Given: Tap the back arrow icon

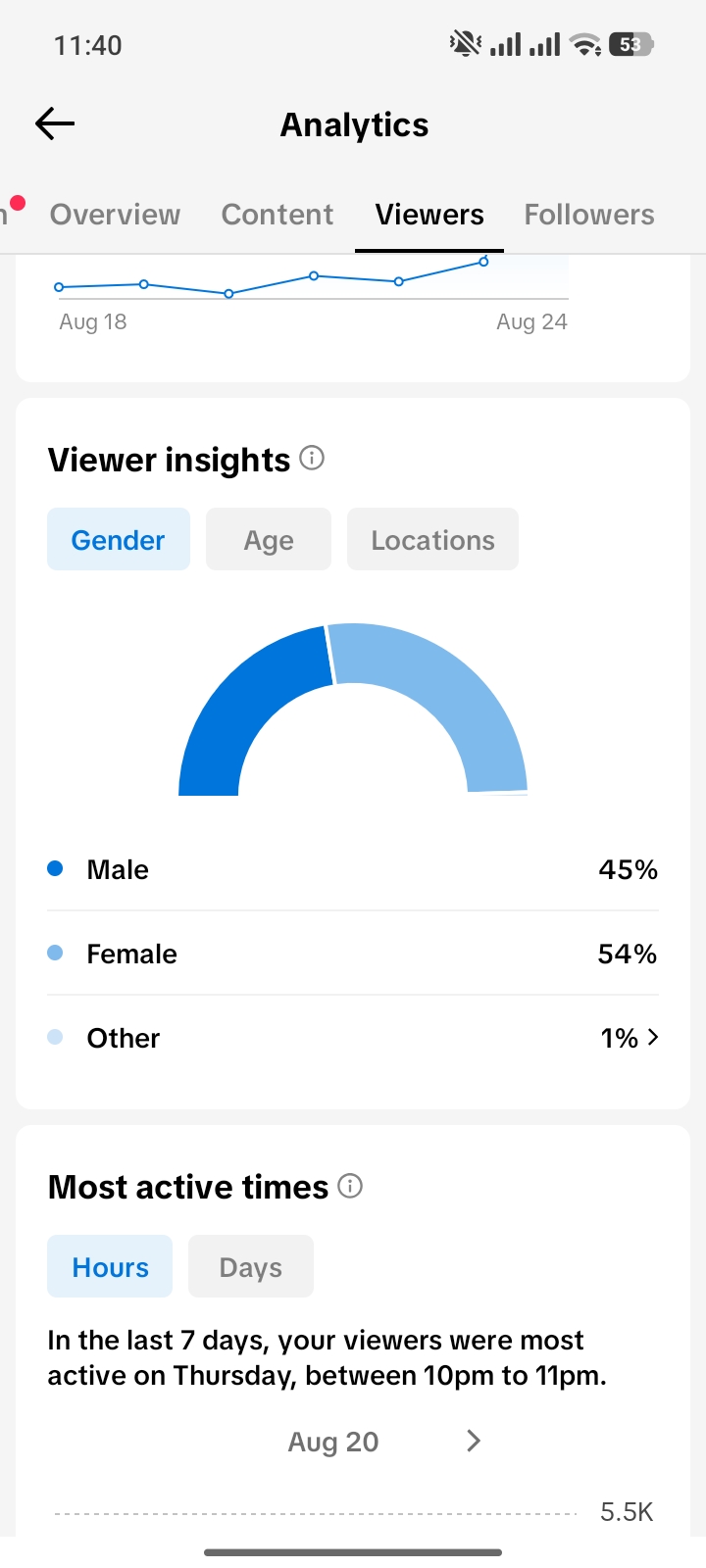Looking at the screenshot, I should pos(55,123).
